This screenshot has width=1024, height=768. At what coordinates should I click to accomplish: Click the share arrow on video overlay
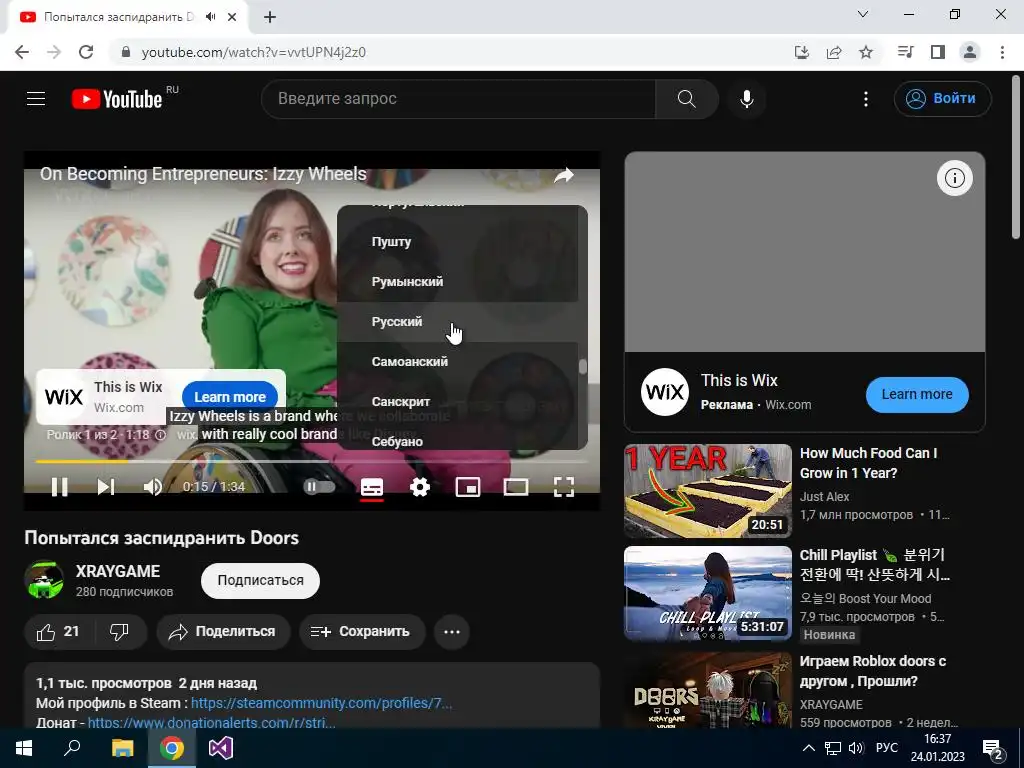coord(564,175)
